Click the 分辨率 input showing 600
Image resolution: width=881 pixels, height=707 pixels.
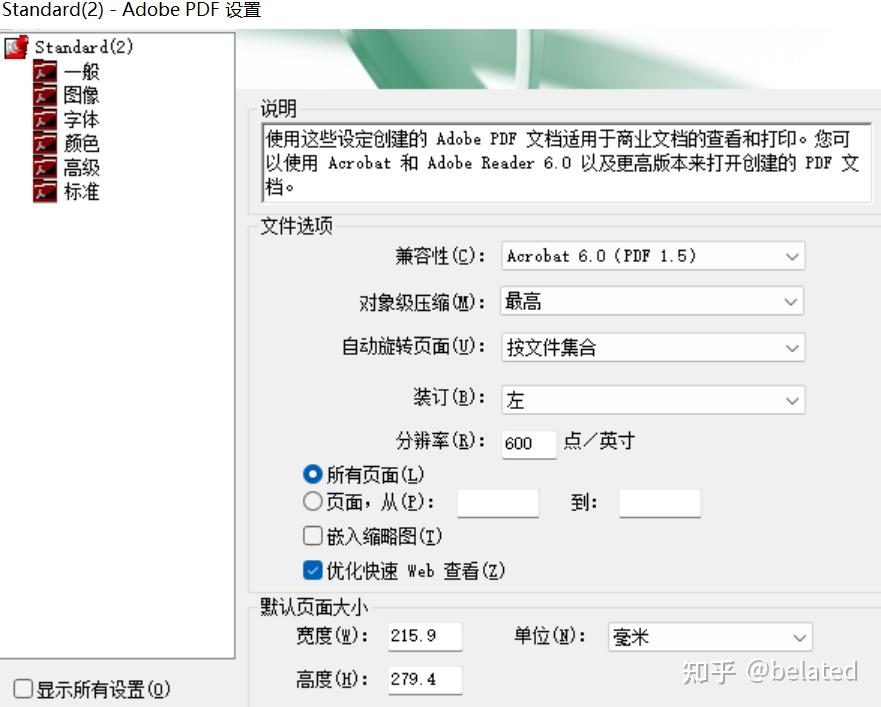pyautogui.click(x=528, y=444)
